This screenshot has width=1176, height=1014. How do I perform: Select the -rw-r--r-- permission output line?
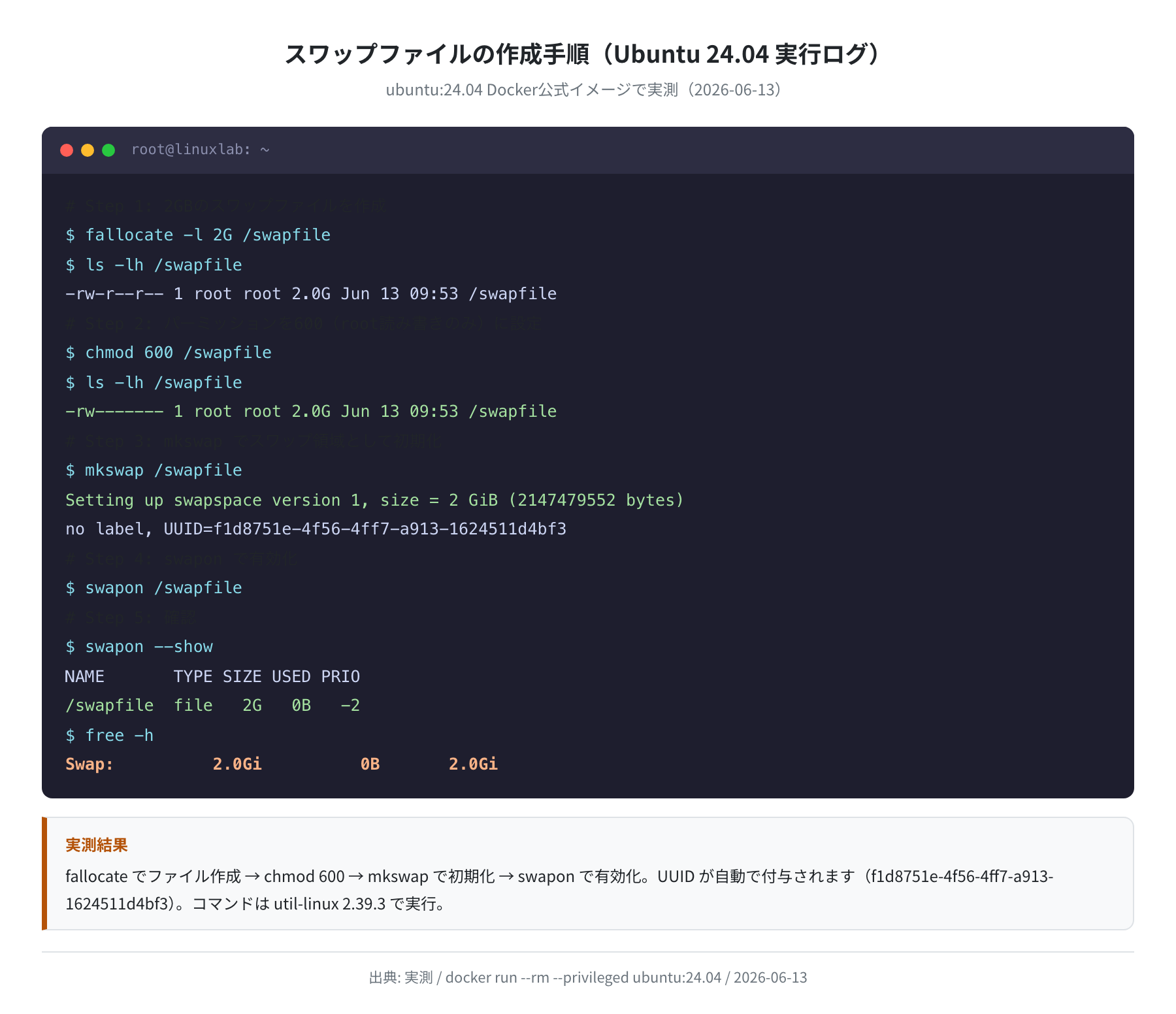tap(311, 294)
